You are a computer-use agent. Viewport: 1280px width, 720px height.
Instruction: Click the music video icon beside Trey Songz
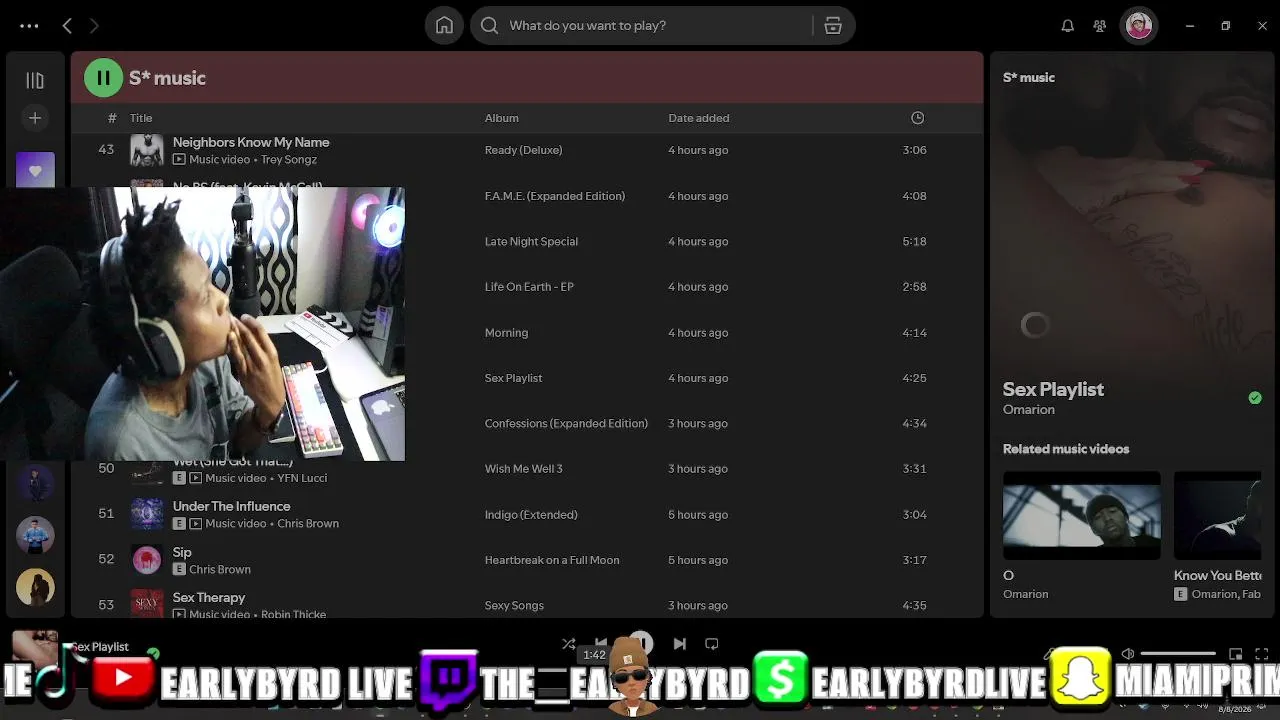point(179,160)
